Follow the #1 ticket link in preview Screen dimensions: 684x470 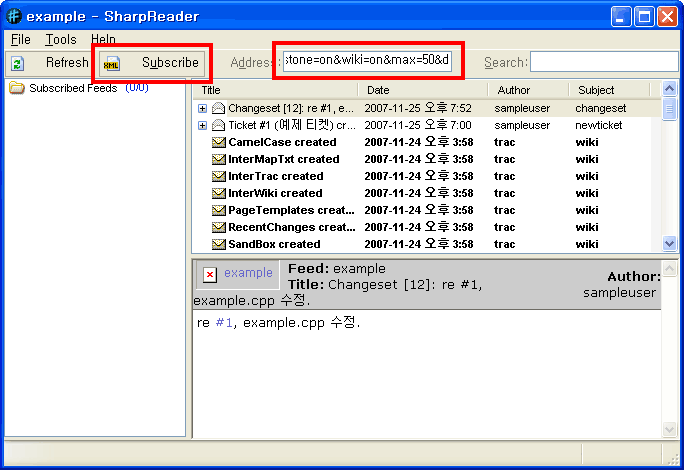pyautogui.click(x=222, y=323)
